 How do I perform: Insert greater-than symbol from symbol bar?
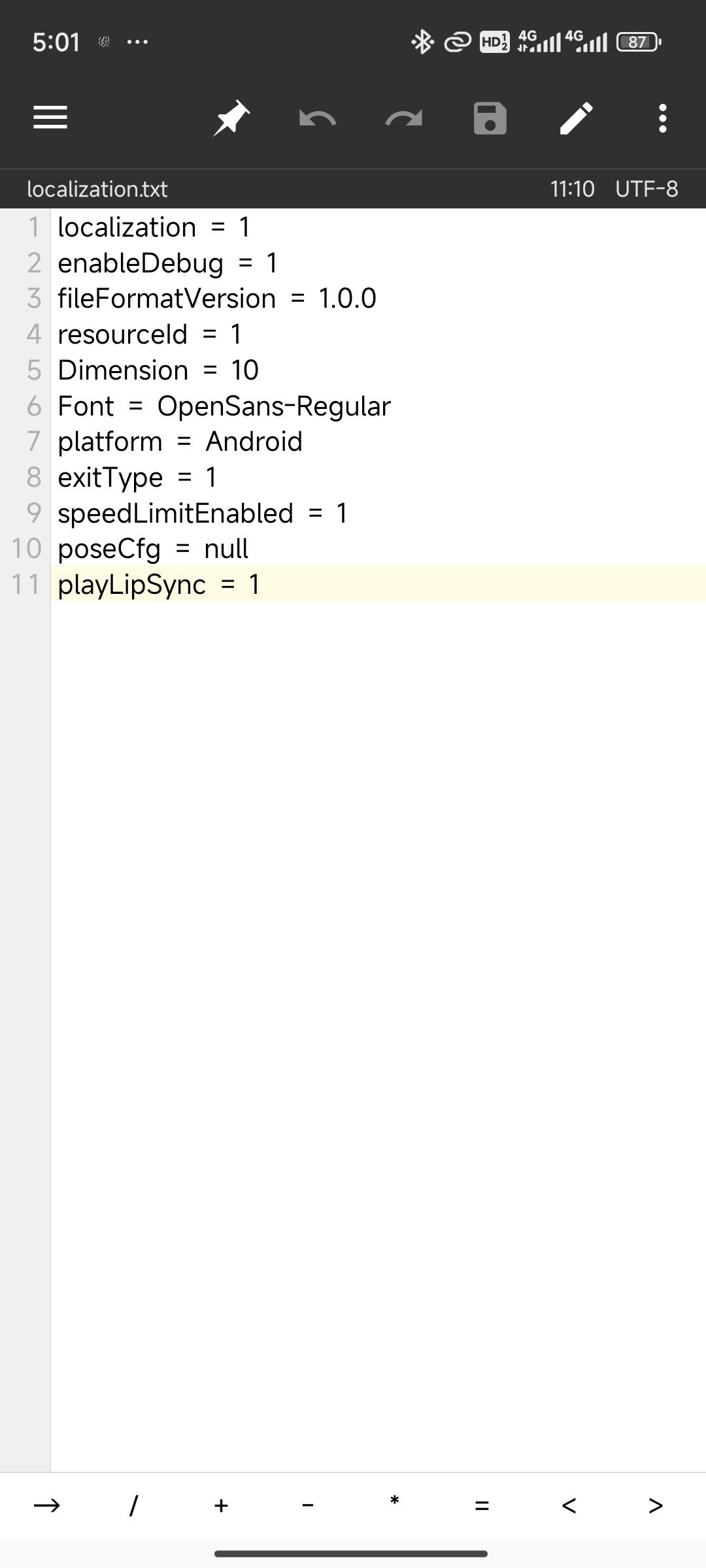coord(656,1505)
